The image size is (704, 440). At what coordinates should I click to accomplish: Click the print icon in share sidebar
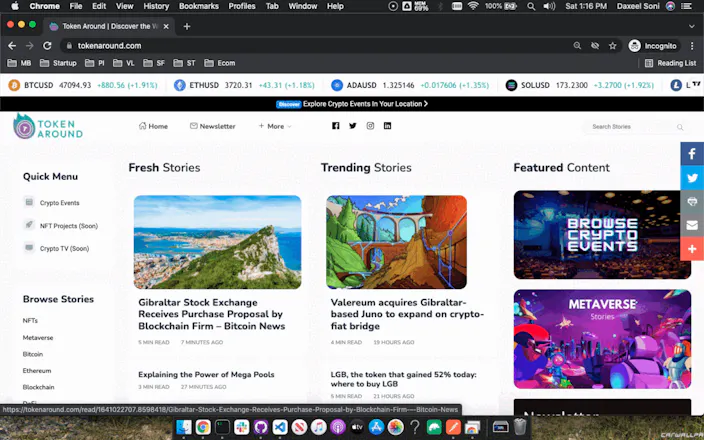[692, 201]
